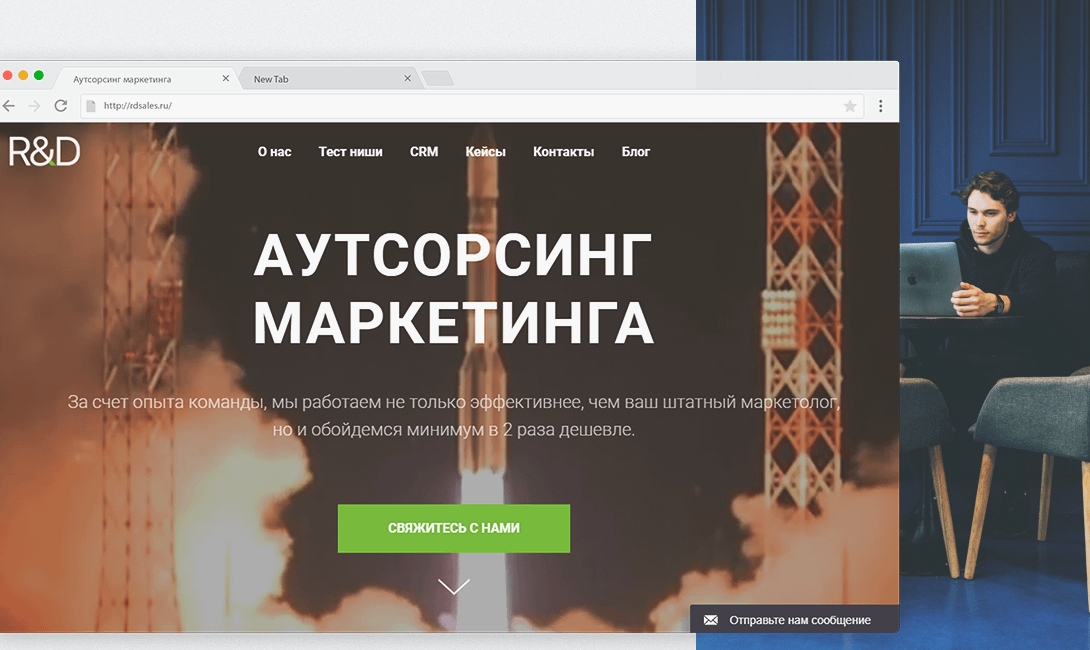Open the Контакты menu item

564,152
